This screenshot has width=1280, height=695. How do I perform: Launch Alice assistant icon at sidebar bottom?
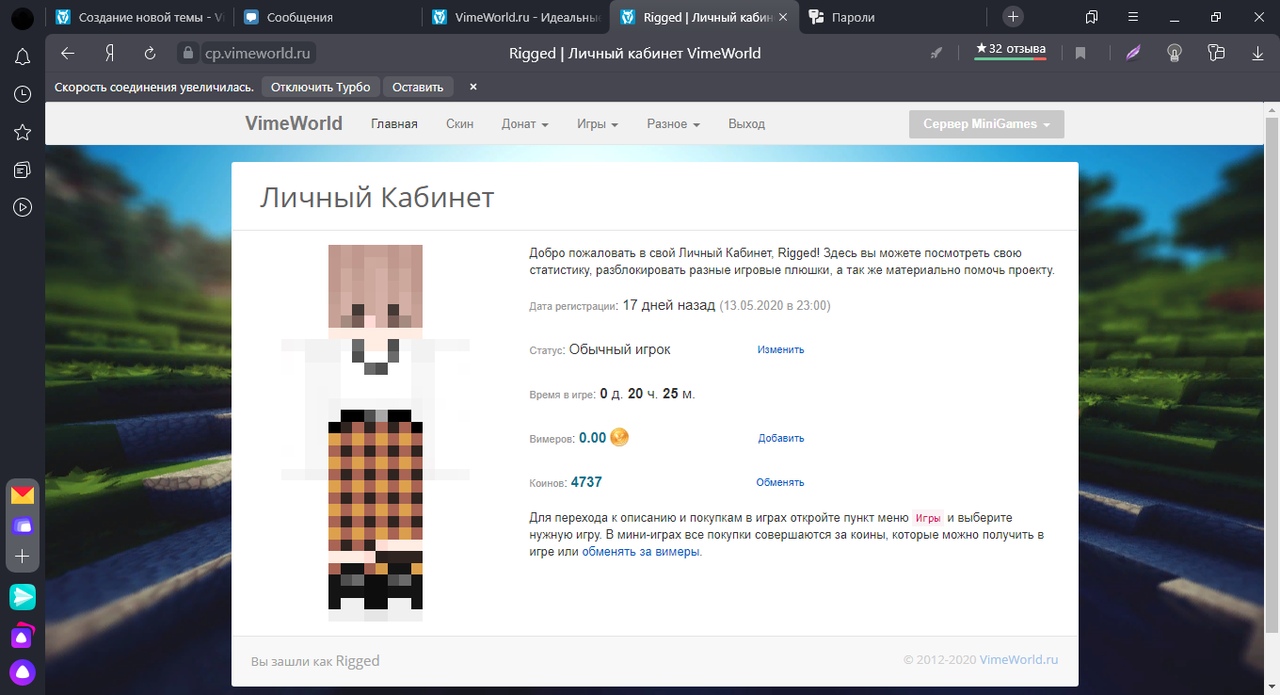click(22, 671)
